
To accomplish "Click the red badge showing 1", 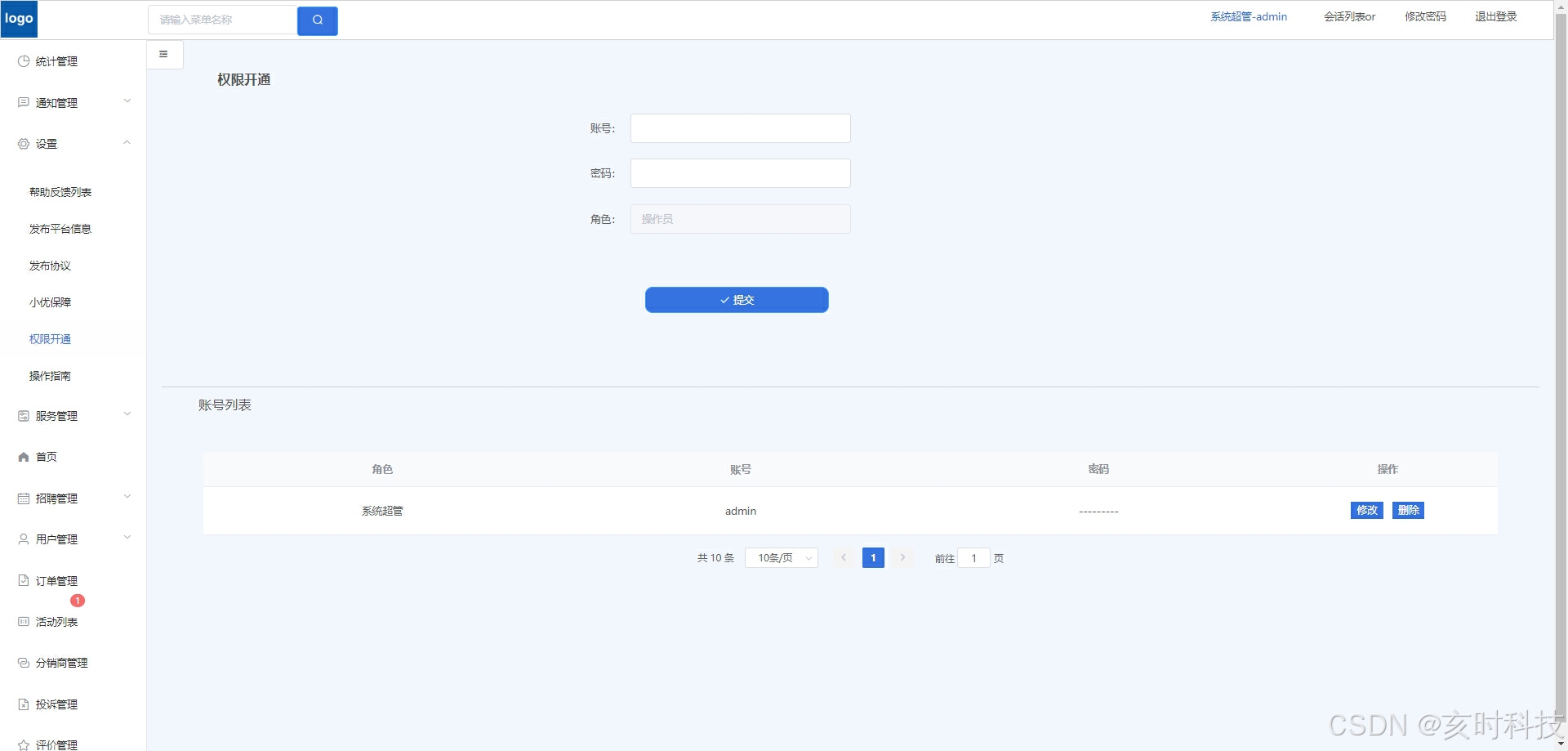I will click(x=78, y=601).
